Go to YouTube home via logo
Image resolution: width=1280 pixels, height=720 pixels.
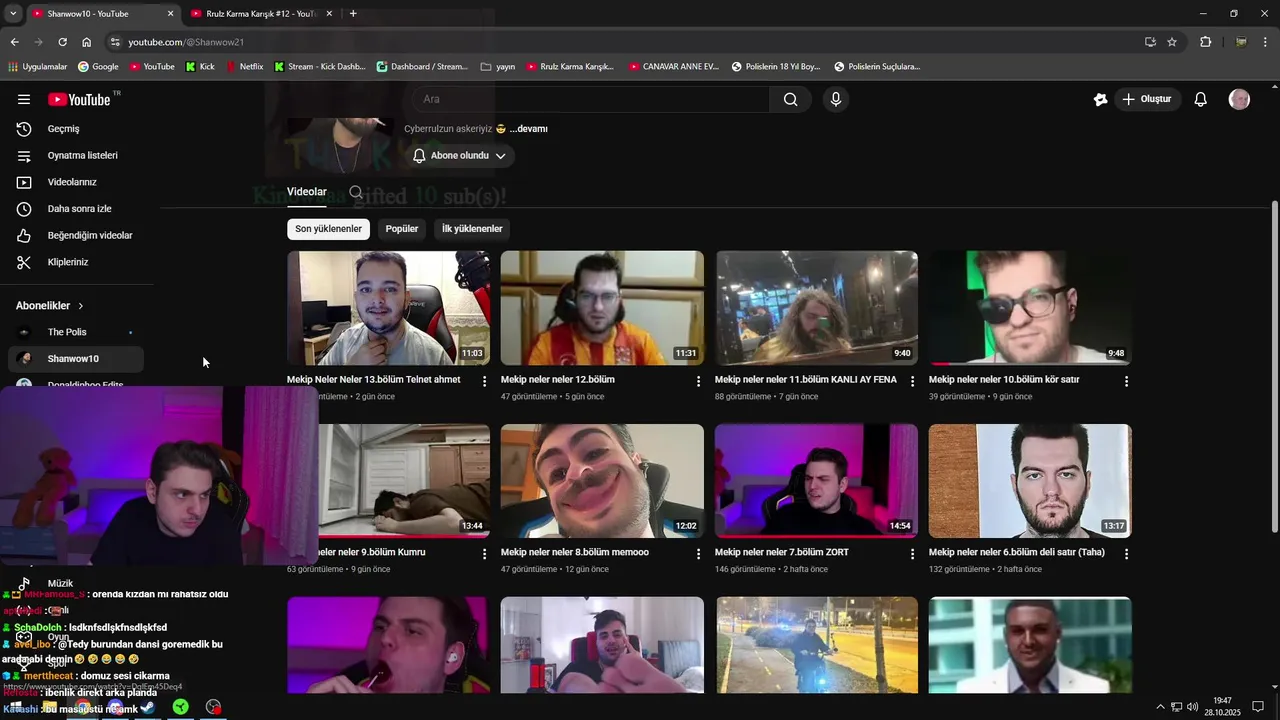click(79, 99)
